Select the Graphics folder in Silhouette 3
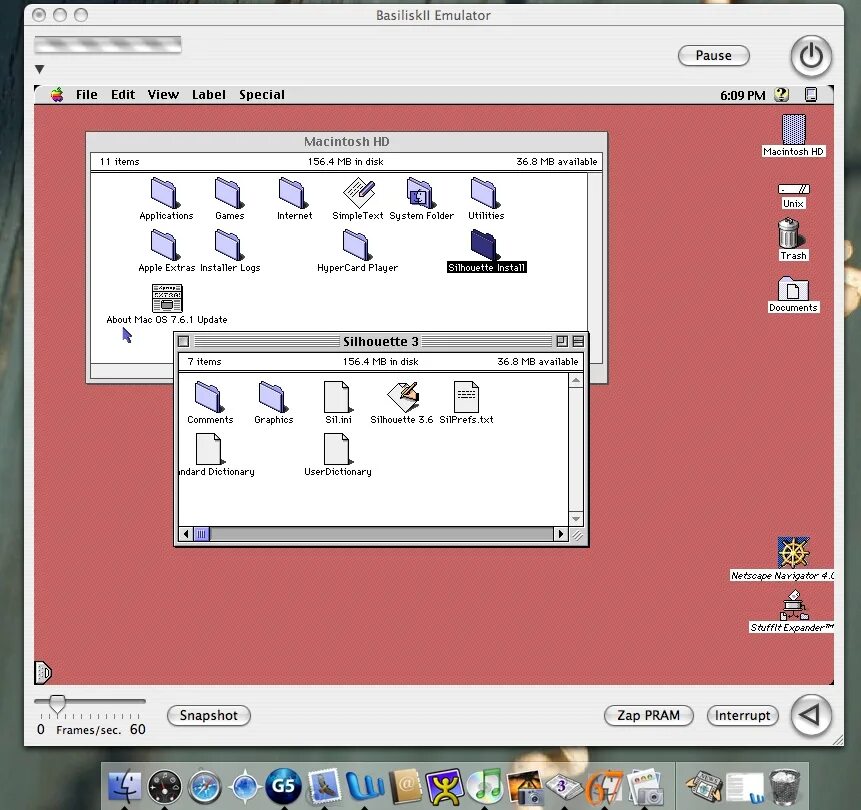Image resolution: width=861 pixels, height=810 pixels. coord(273,396)
